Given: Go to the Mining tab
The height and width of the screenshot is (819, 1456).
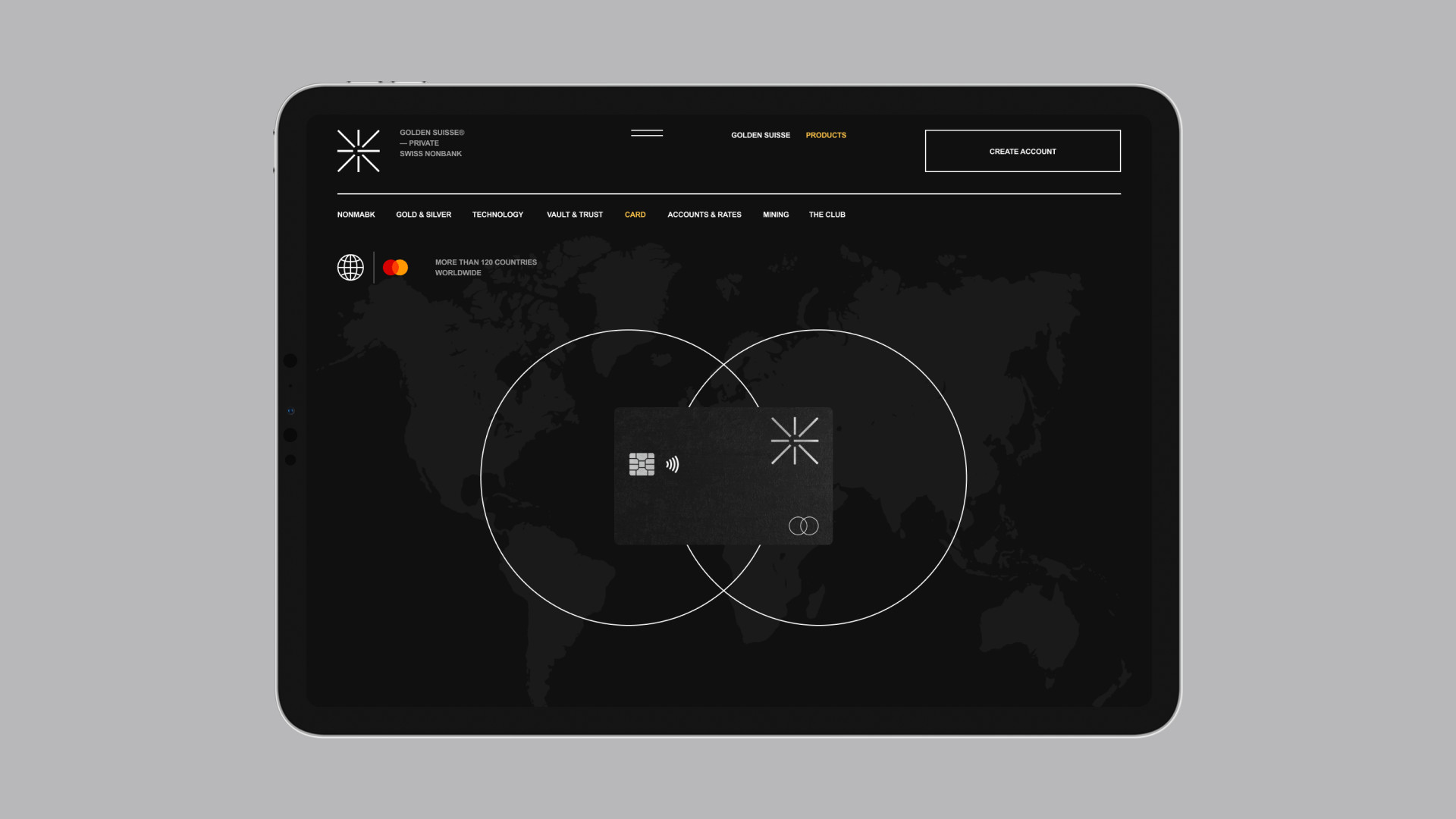Looking at the screenshot, I should pyautogui.click(x=775, y=215).
